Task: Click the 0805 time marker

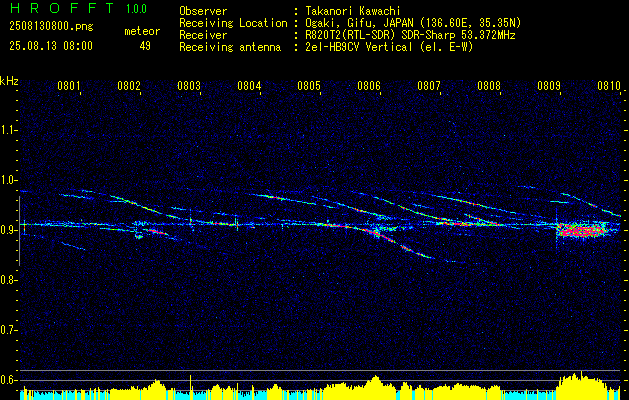Action: click(x=309, y=86)
